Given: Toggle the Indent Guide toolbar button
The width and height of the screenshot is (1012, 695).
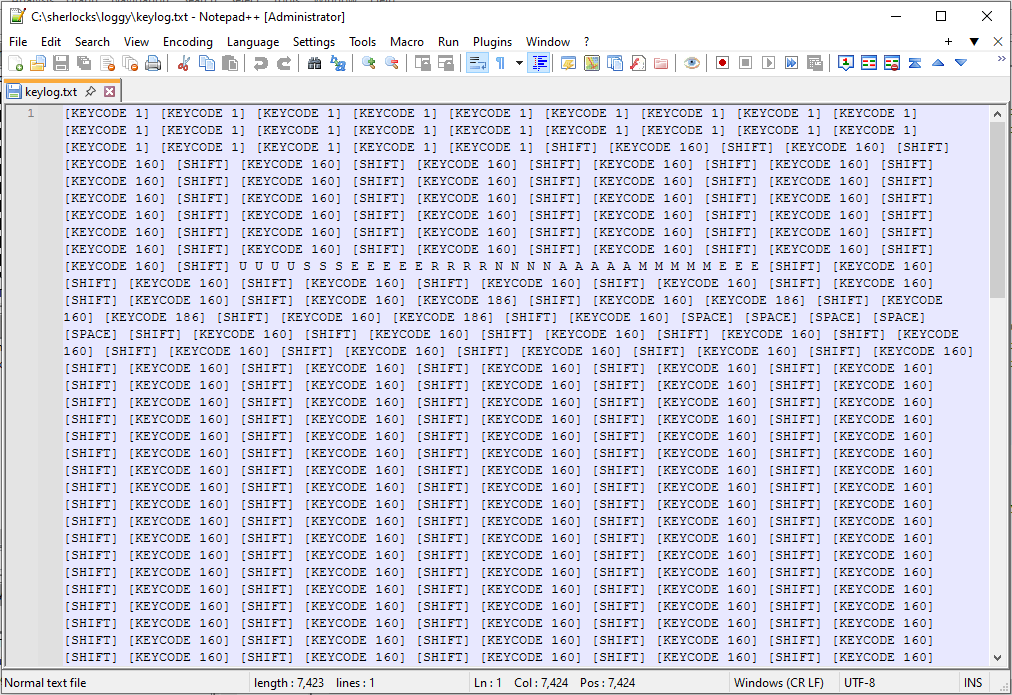Looking at the screenshot, I should click(x=539, y=63).
